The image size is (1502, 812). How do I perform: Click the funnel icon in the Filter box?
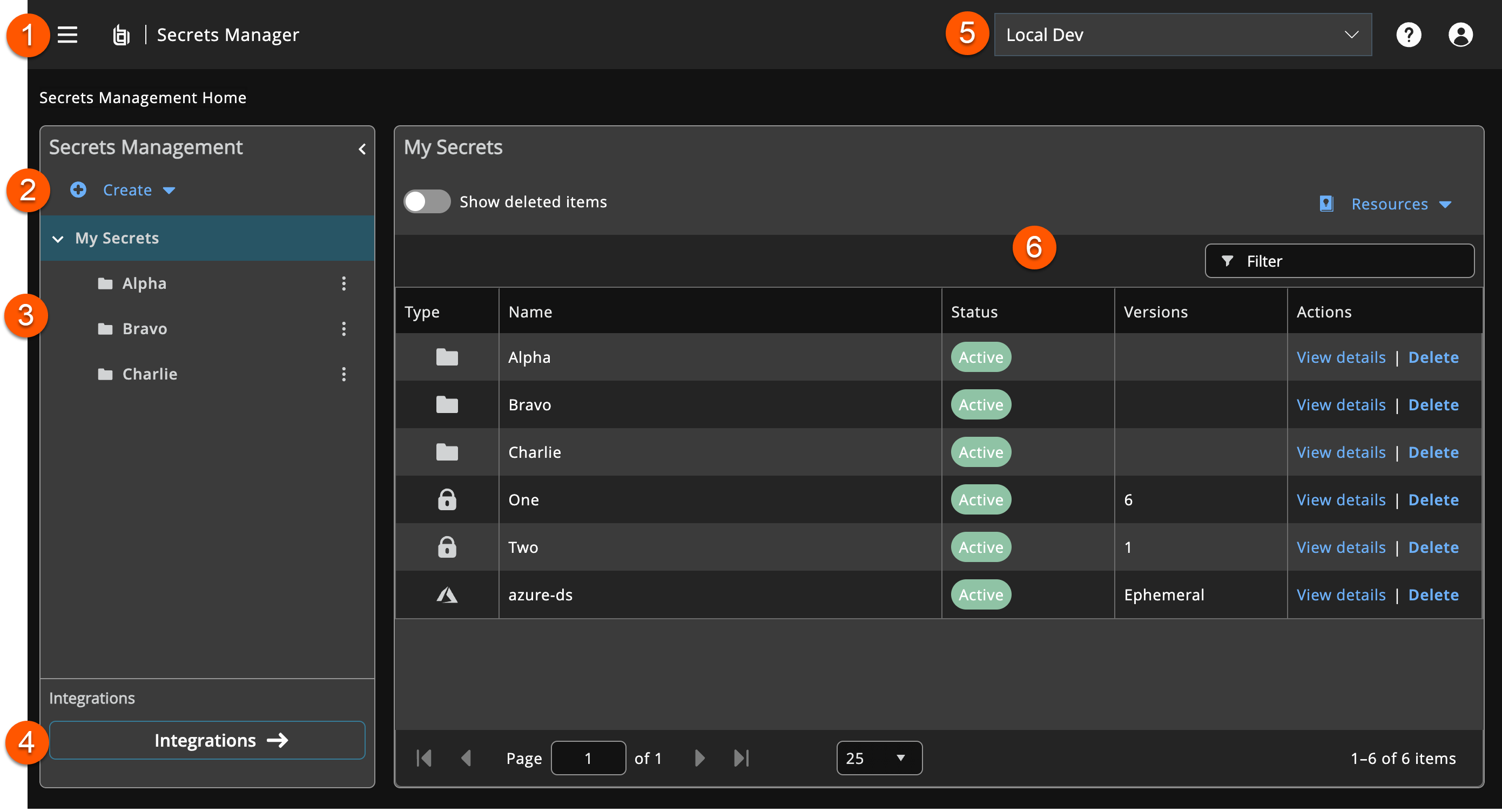(1227, 261)
